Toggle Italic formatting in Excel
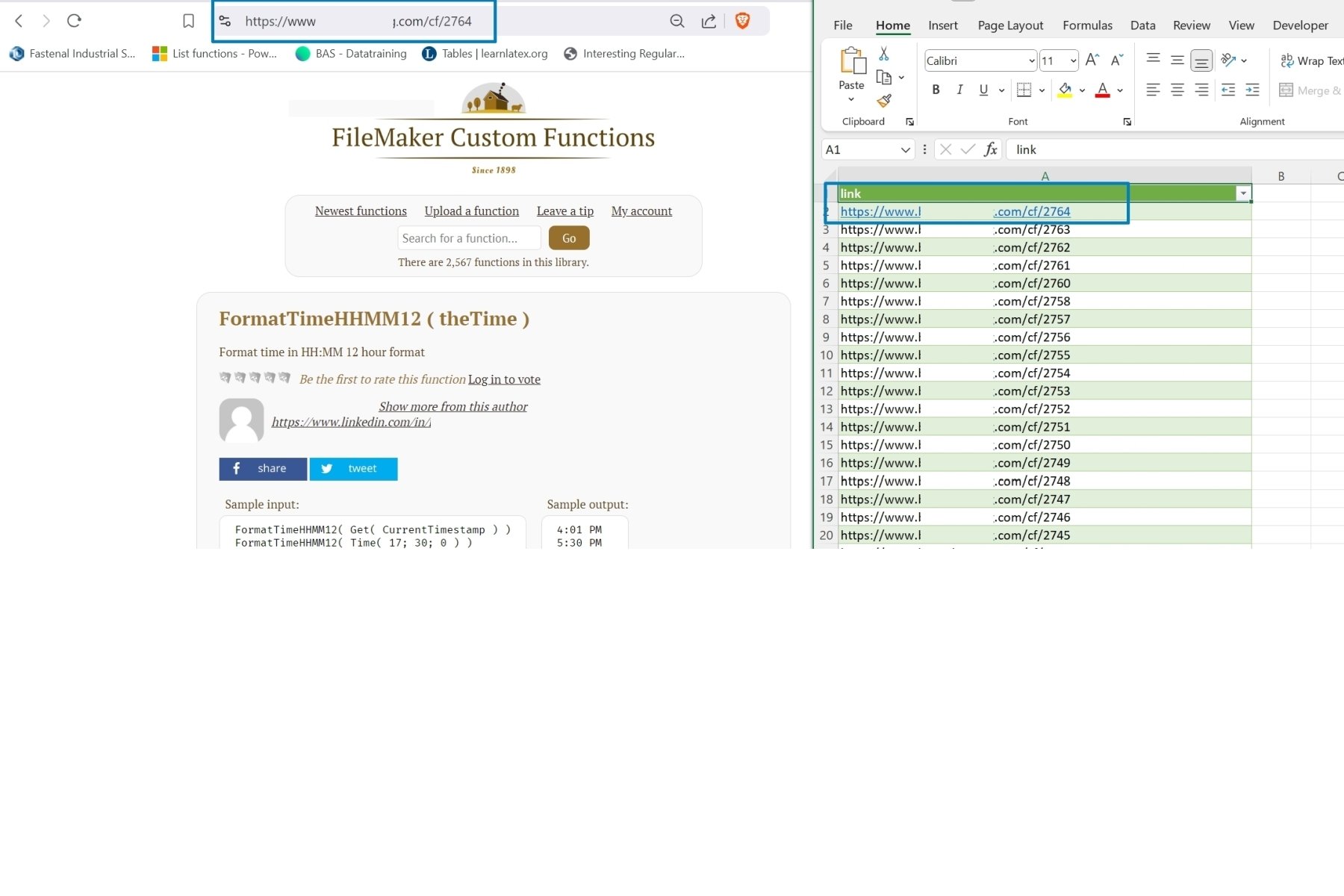Image resolution: width=1344 pixels, height=896 pixels. pyautogui.click(x=959, y=90)
